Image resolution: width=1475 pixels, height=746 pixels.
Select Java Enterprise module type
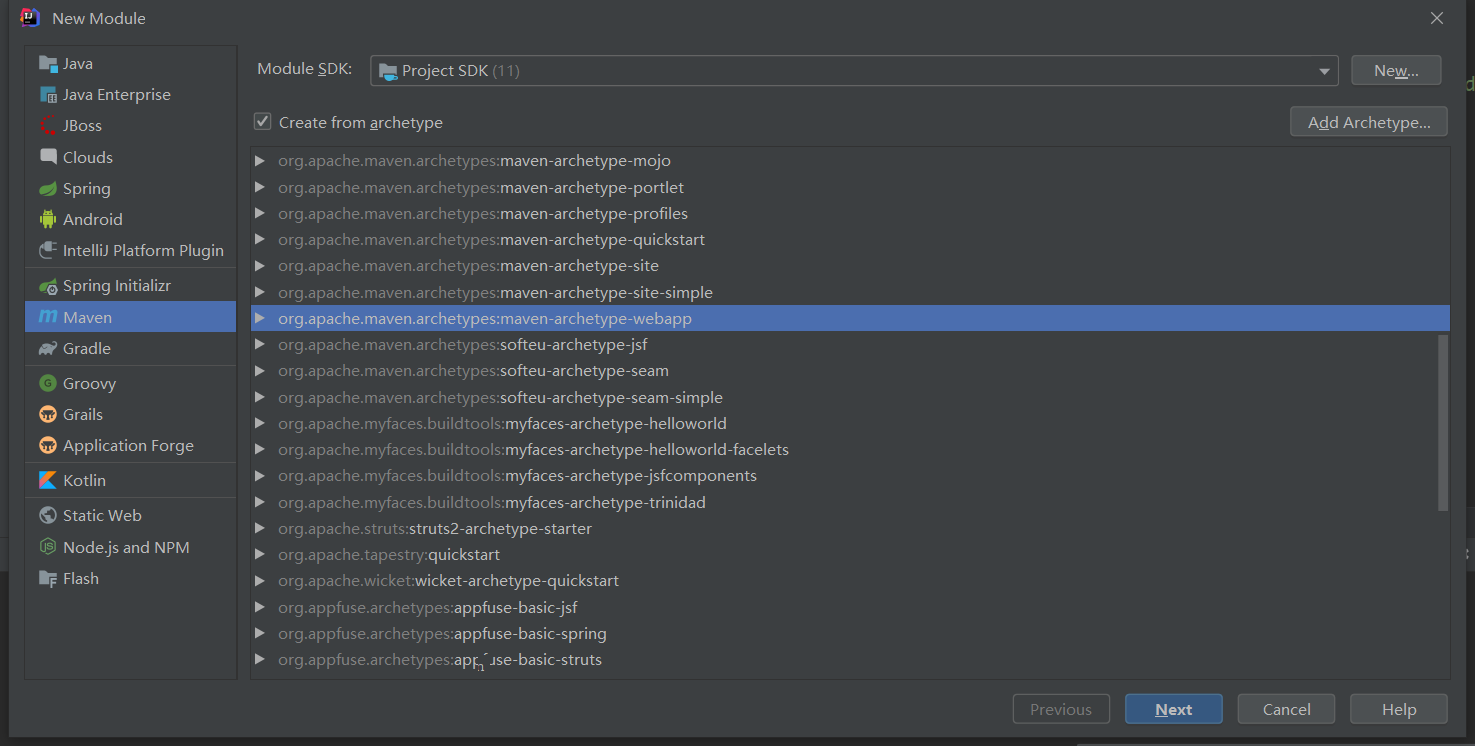[116, 95]
